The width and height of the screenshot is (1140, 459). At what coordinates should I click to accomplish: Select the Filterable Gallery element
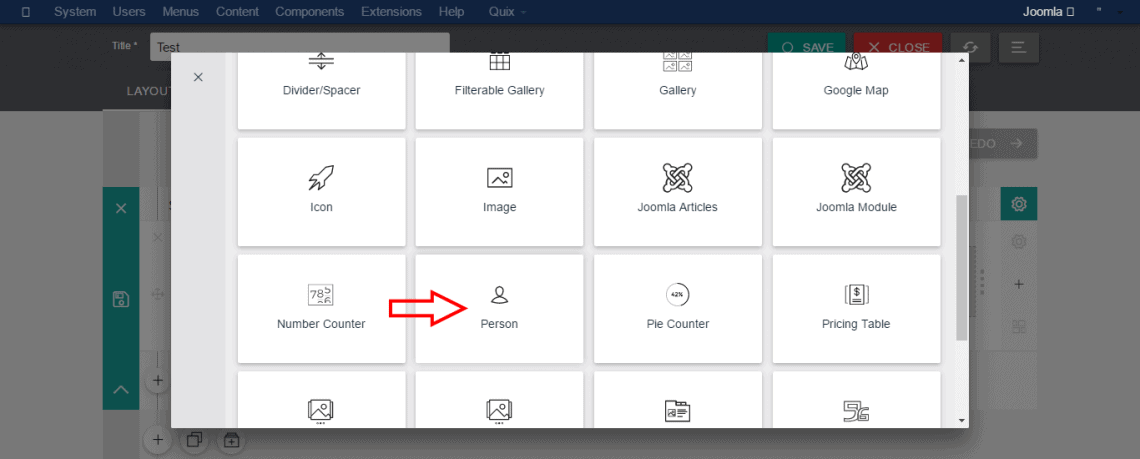(x=499, y=78)
